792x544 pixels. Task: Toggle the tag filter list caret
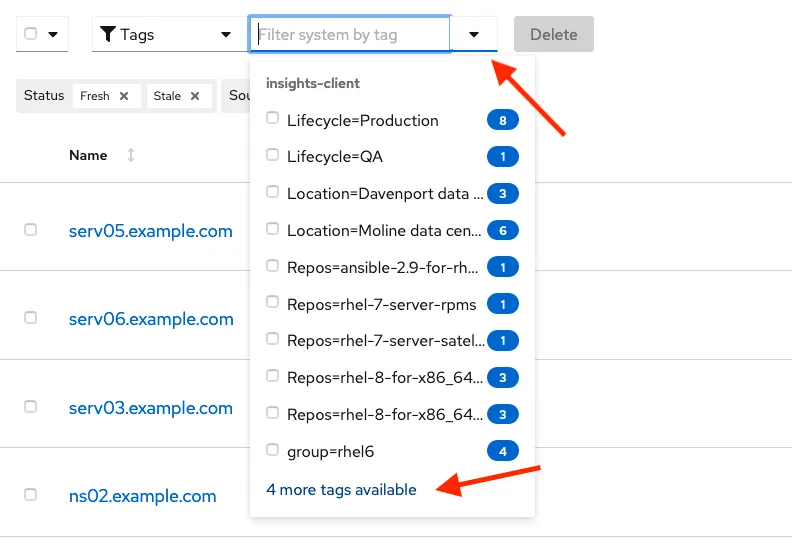point(474,34)
